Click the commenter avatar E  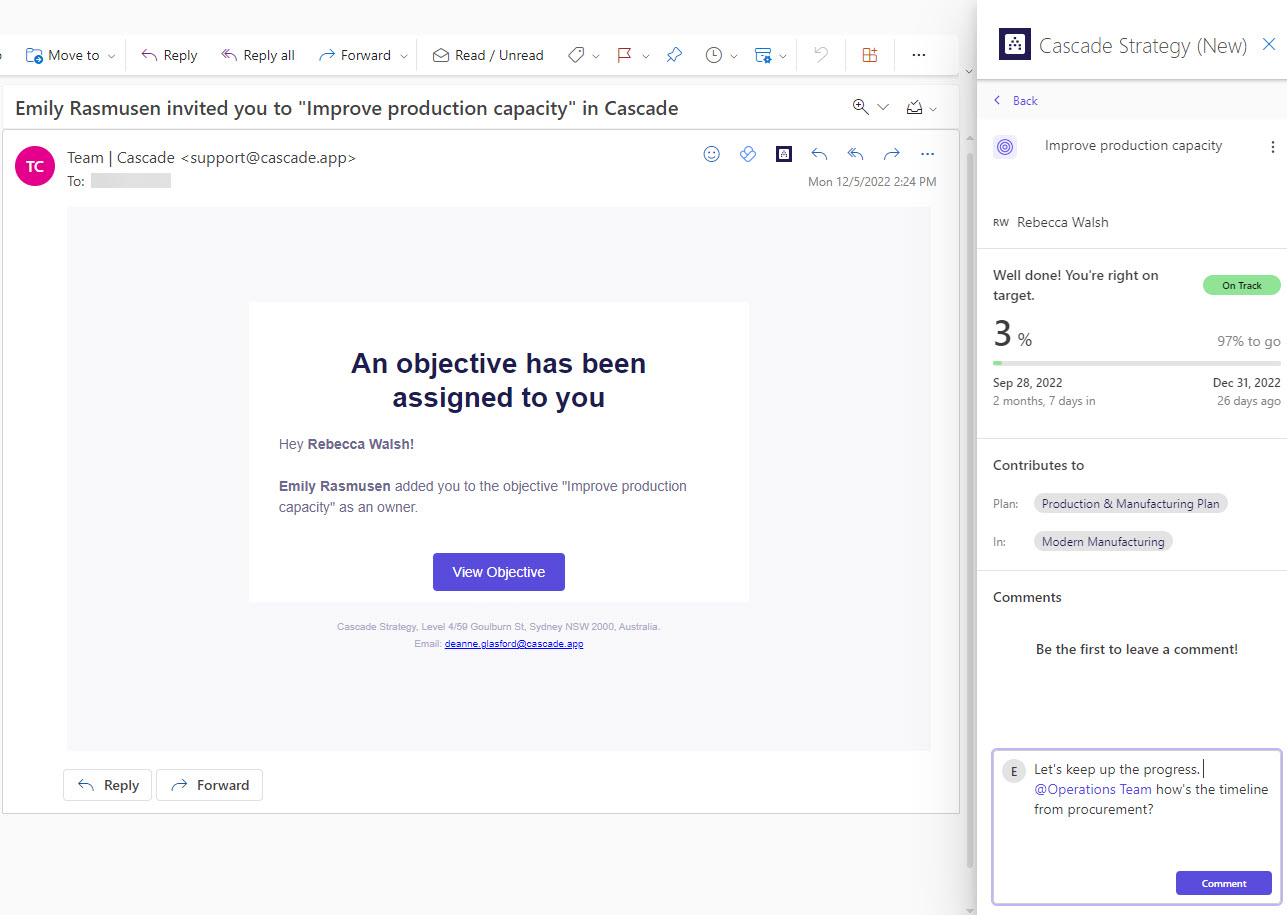1014,771
